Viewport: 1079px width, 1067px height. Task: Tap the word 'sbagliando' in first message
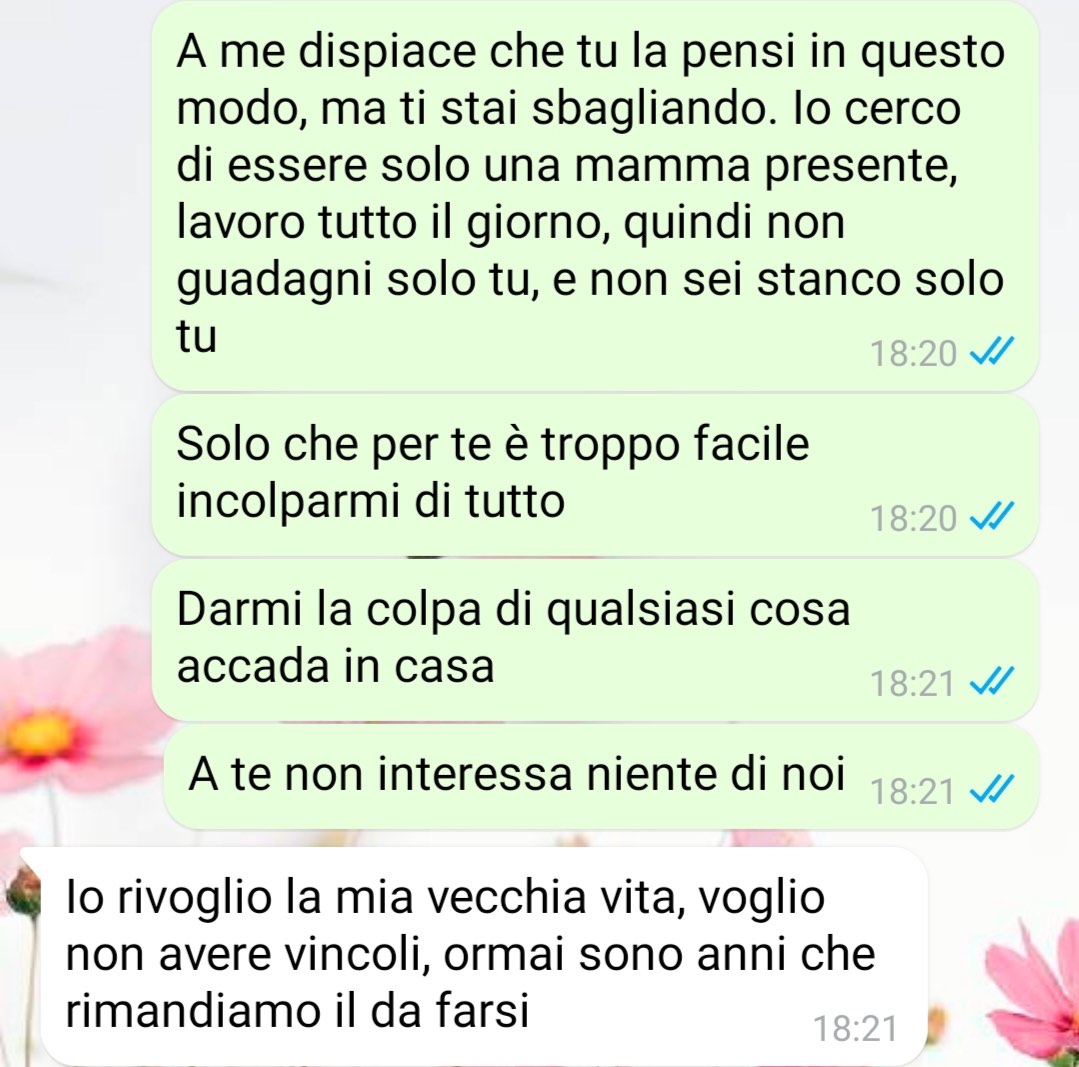point(650,110)
